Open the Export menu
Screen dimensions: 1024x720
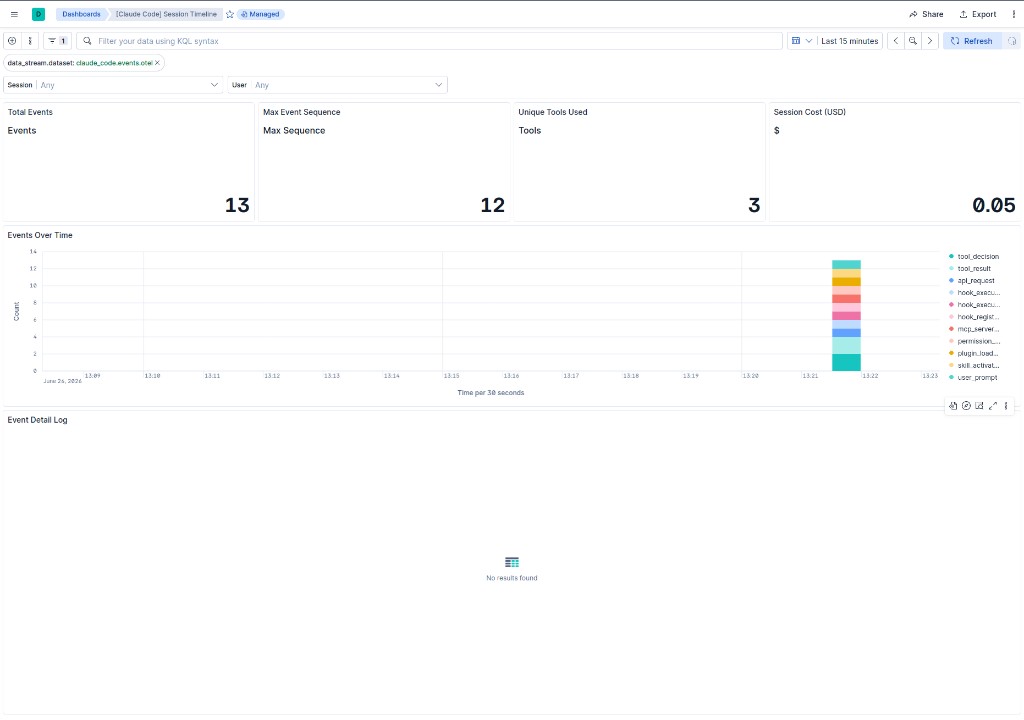coord(978,14)
